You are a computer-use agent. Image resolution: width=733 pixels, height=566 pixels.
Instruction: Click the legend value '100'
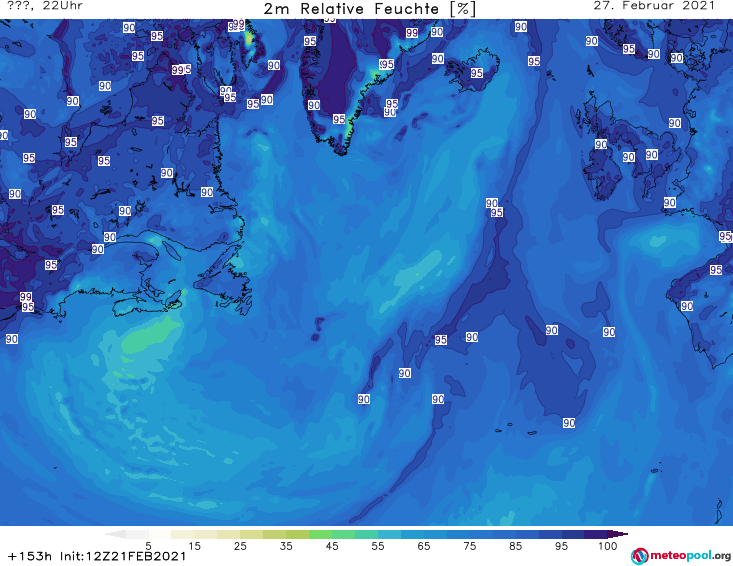coord(608,545)
